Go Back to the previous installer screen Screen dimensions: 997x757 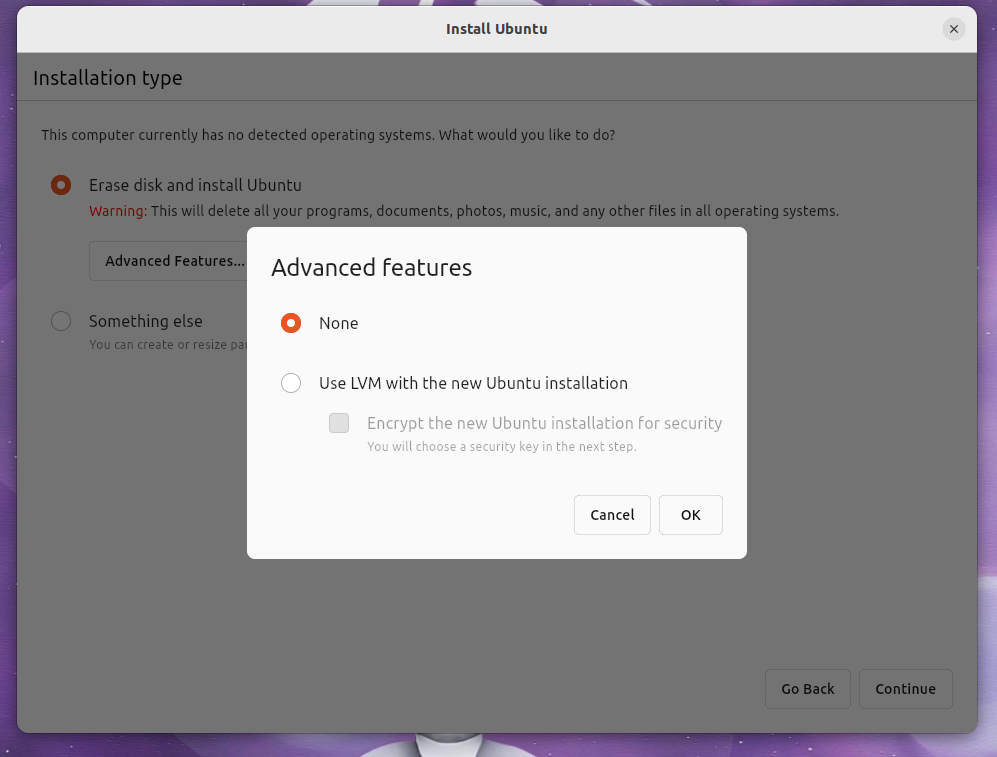pyautogui.click(x=807, y=688)
